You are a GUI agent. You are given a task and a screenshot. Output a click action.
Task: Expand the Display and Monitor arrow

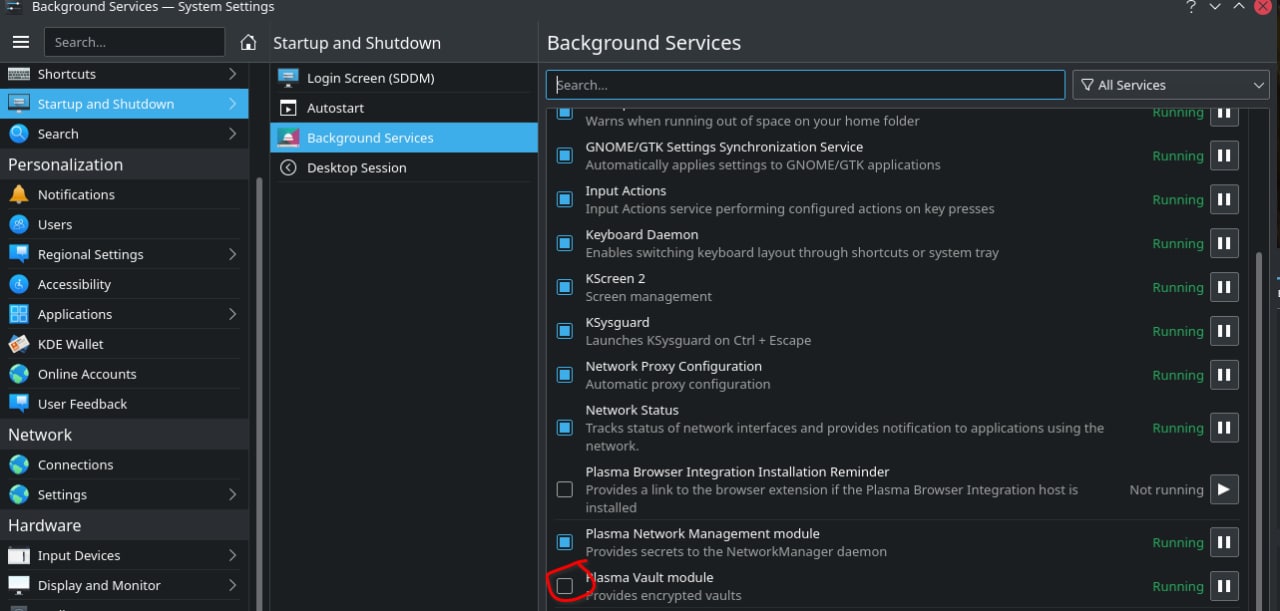pos(232,585)
